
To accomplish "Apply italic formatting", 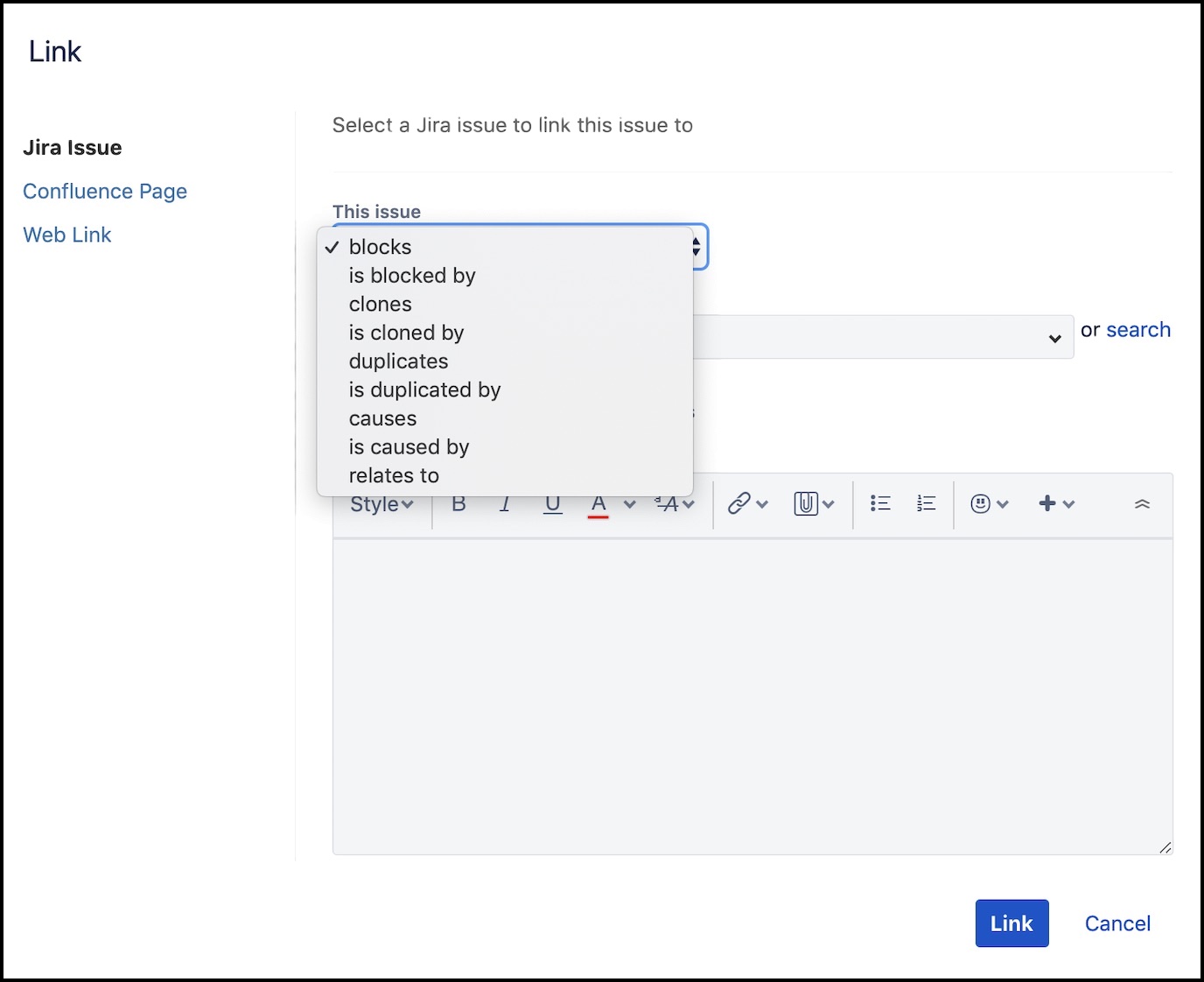I will coord(505,503).
